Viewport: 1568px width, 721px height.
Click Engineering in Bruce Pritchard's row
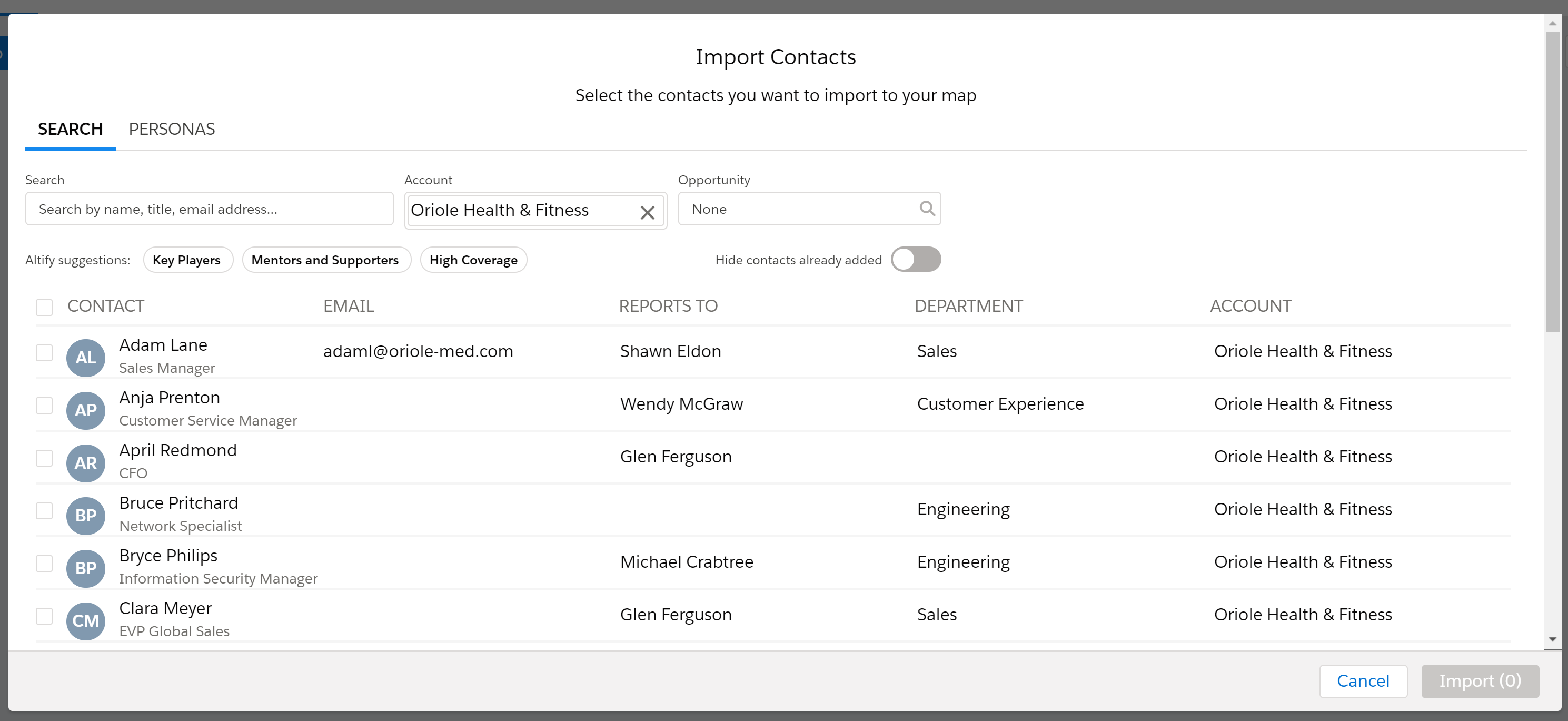click(x=963, y=509)
